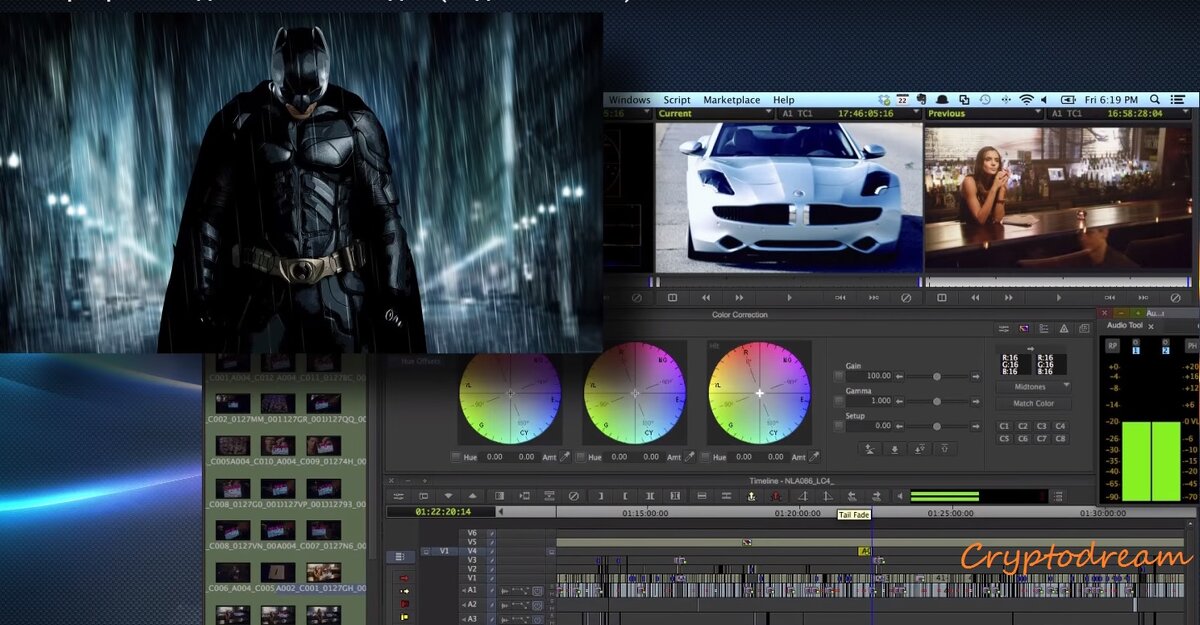Open the Windows menu
Screen dimensions: 1200x625
coord(630,99)
